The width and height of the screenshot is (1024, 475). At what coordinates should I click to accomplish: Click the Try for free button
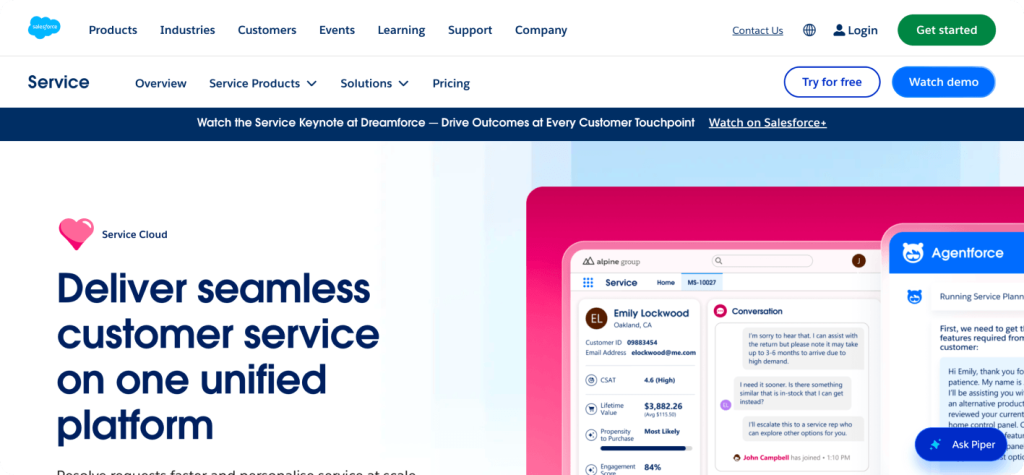[x=832, y=82]
